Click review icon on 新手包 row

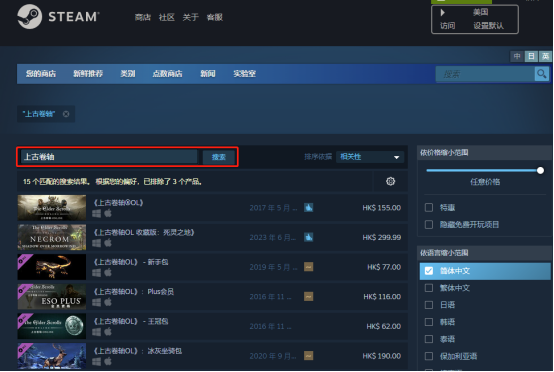(308, 267)
